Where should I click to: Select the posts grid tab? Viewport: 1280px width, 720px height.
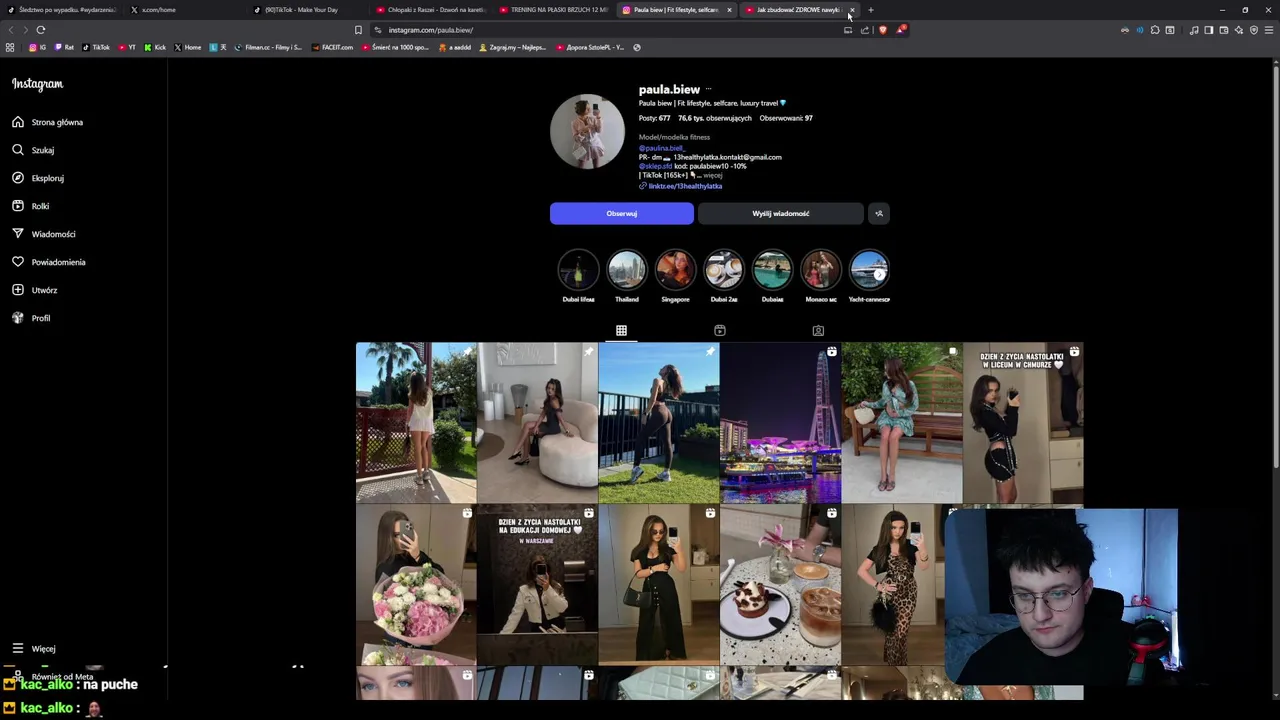[x=621, y=331]
